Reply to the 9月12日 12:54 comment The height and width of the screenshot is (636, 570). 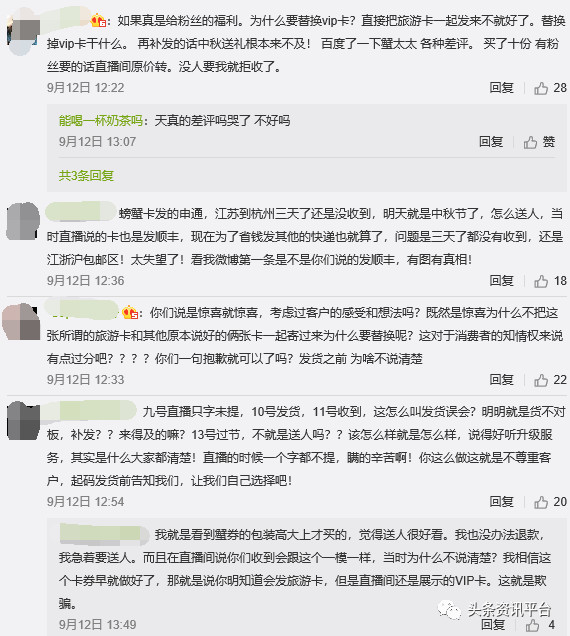pyautogui.click(x=501, y=502)
